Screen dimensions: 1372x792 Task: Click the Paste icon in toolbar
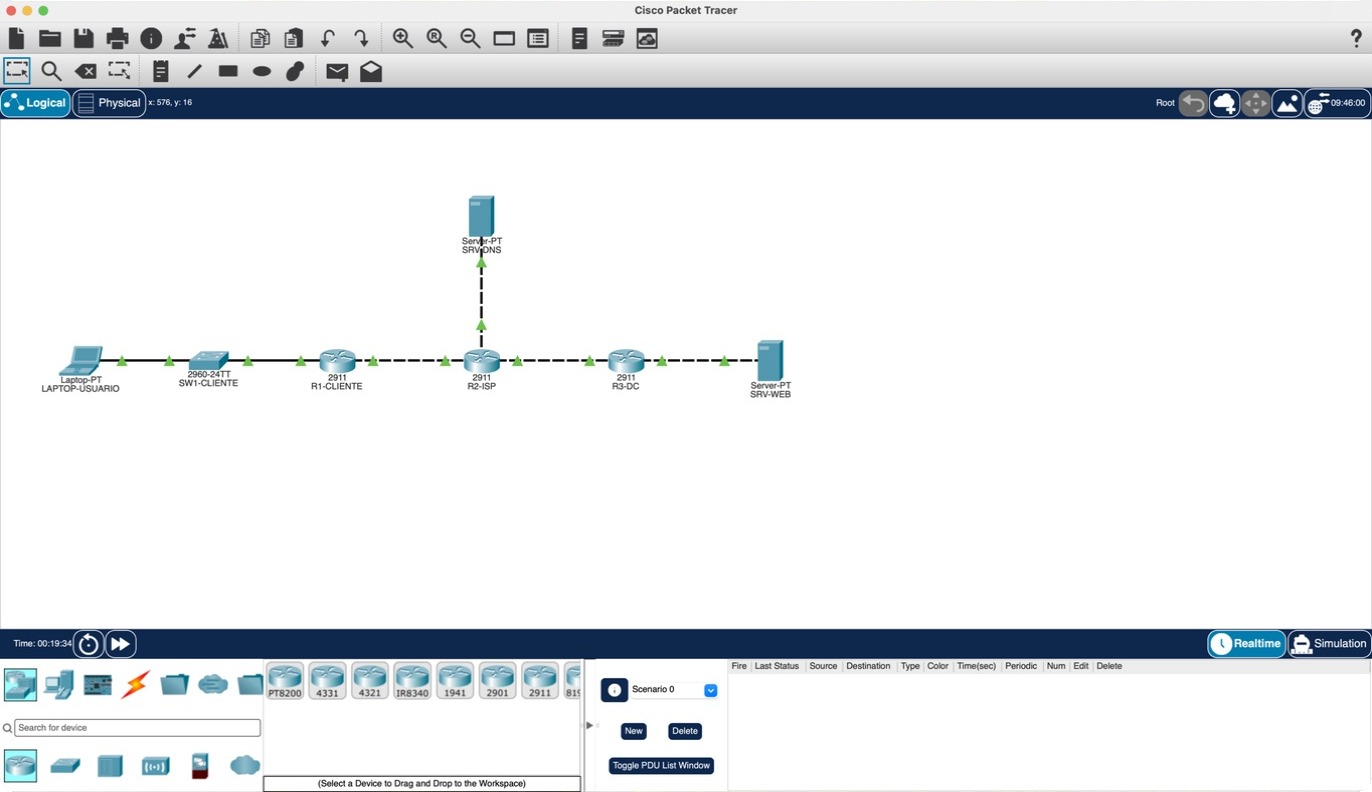293,39
